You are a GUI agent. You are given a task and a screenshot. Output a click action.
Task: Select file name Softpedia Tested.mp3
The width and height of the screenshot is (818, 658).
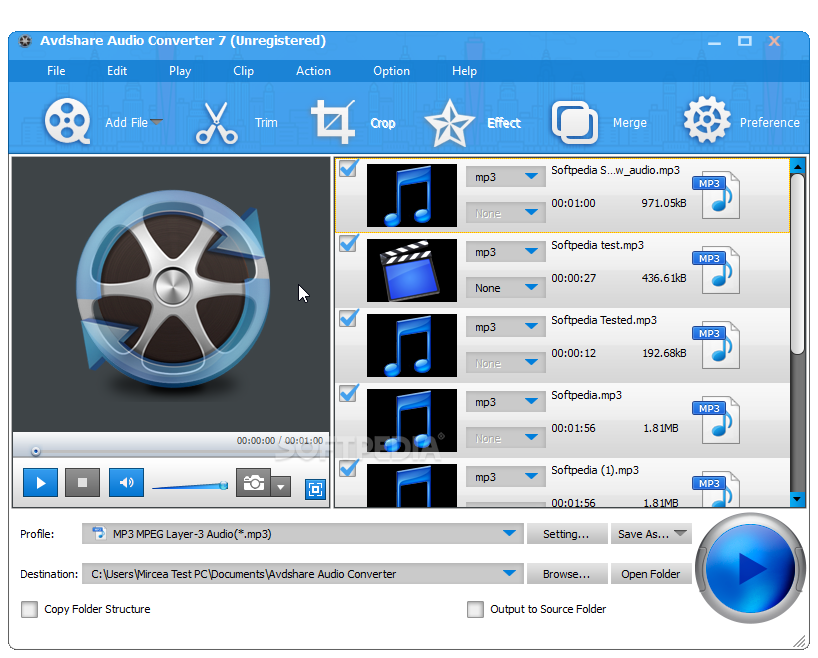pyautogui.click(x=604, y=320)
